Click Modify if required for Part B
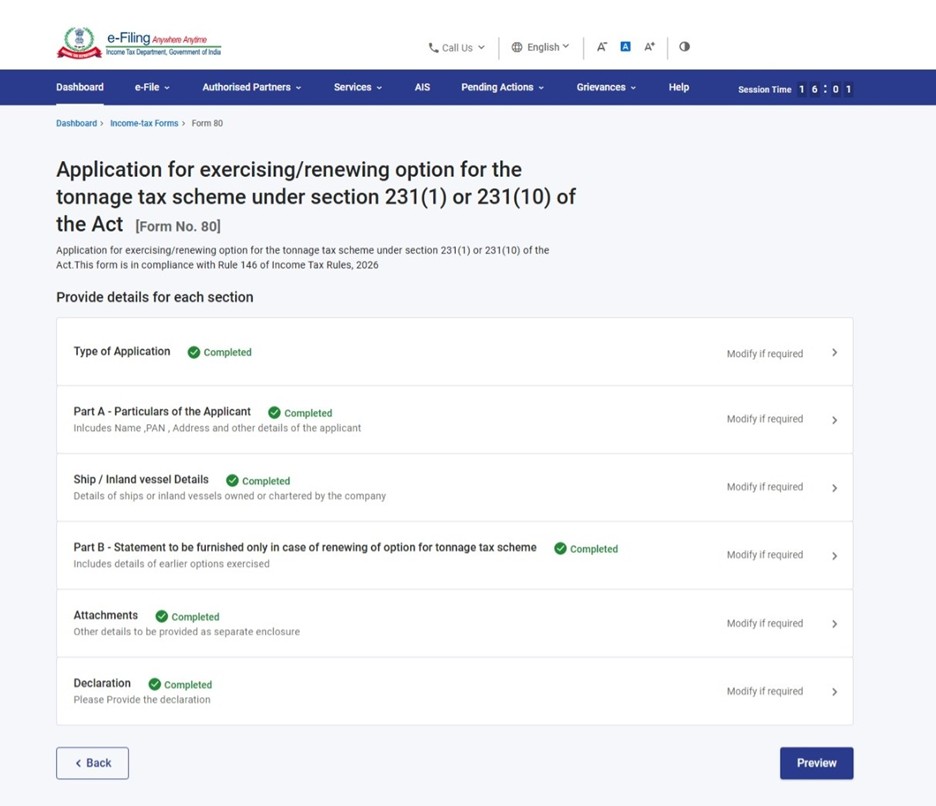 [764, 555]
